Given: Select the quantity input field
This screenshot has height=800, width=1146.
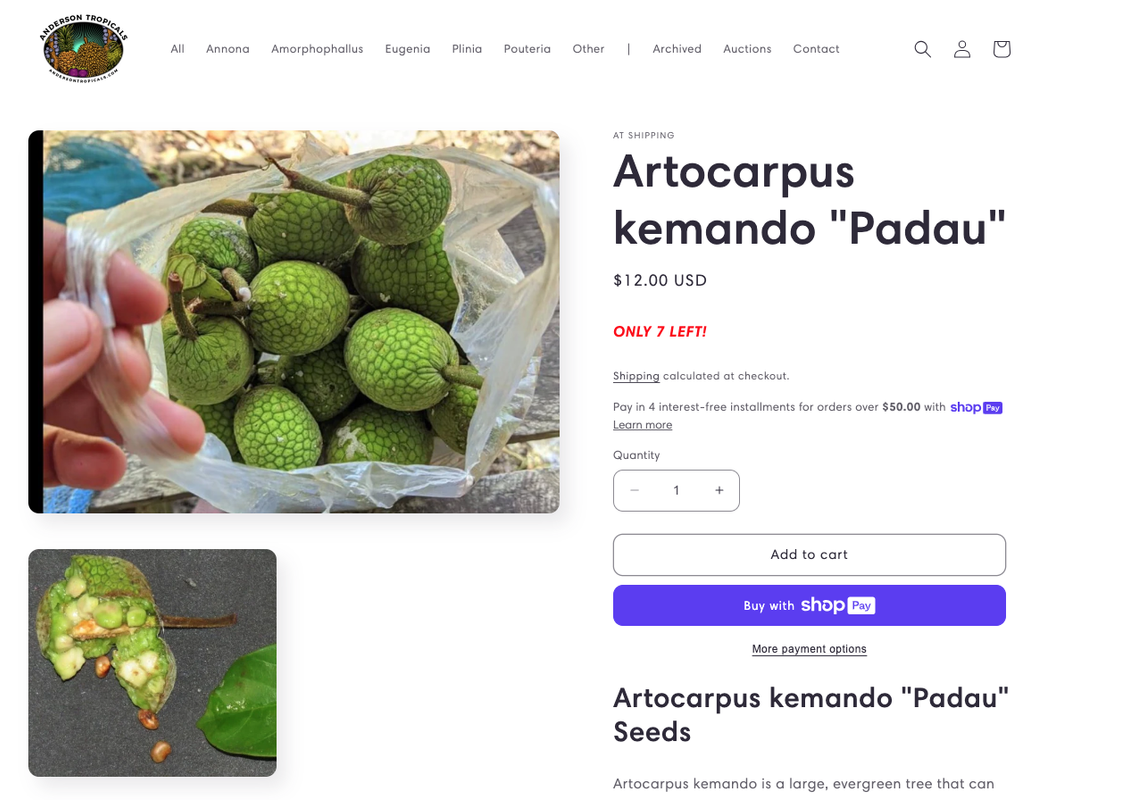Looking at the screenshot, I should click(677, 490).
